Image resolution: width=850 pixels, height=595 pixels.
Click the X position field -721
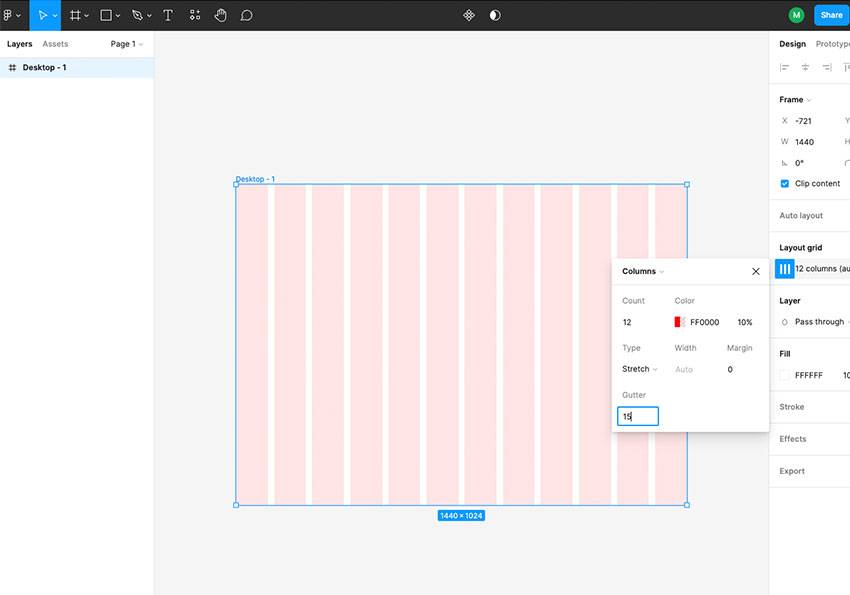pos(803,121)
